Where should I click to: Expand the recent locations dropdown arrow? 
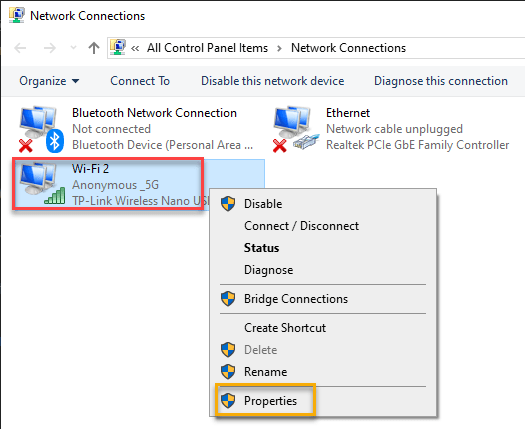click(73, 48)
